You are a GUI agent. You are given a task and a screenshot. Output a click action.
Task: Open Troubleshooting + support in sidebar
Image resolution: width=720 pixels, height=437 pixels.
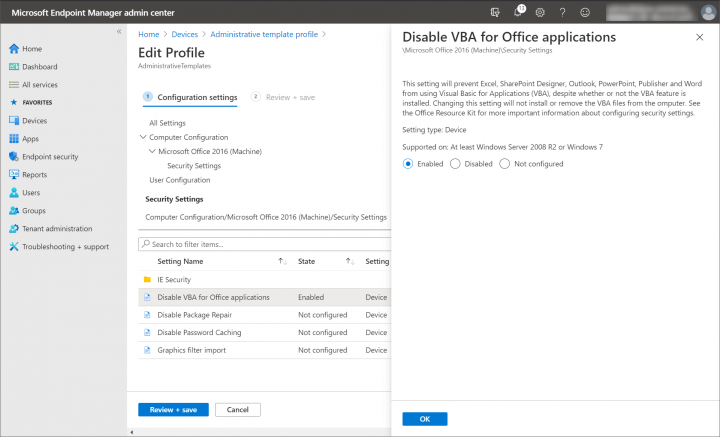click(66, 247)
